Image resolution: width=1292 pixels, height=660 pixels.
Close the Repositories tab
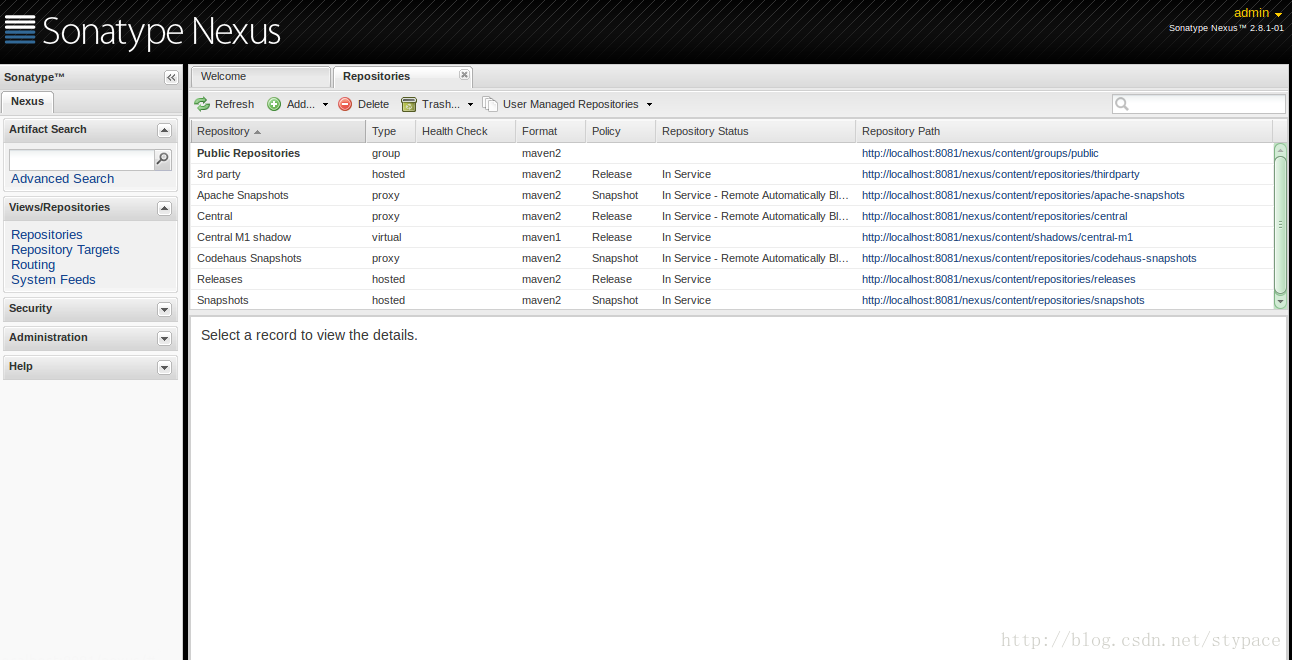pos(464,75)
